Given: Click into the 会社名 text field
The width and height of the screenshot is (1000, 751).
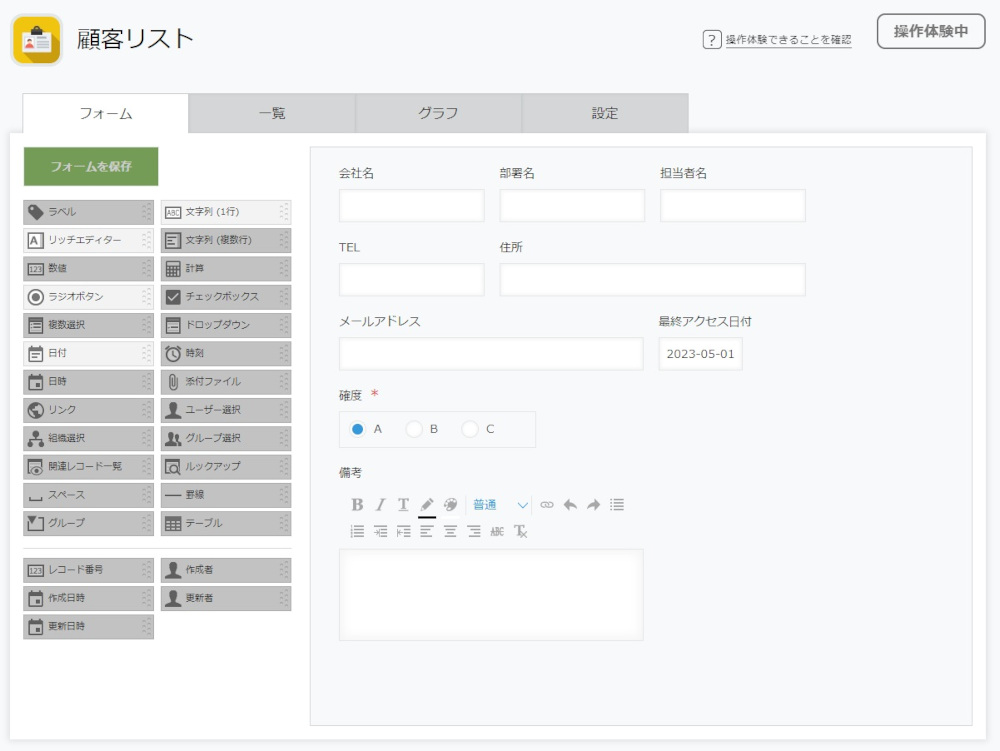Looking at the screenshot, I should 411,206.
